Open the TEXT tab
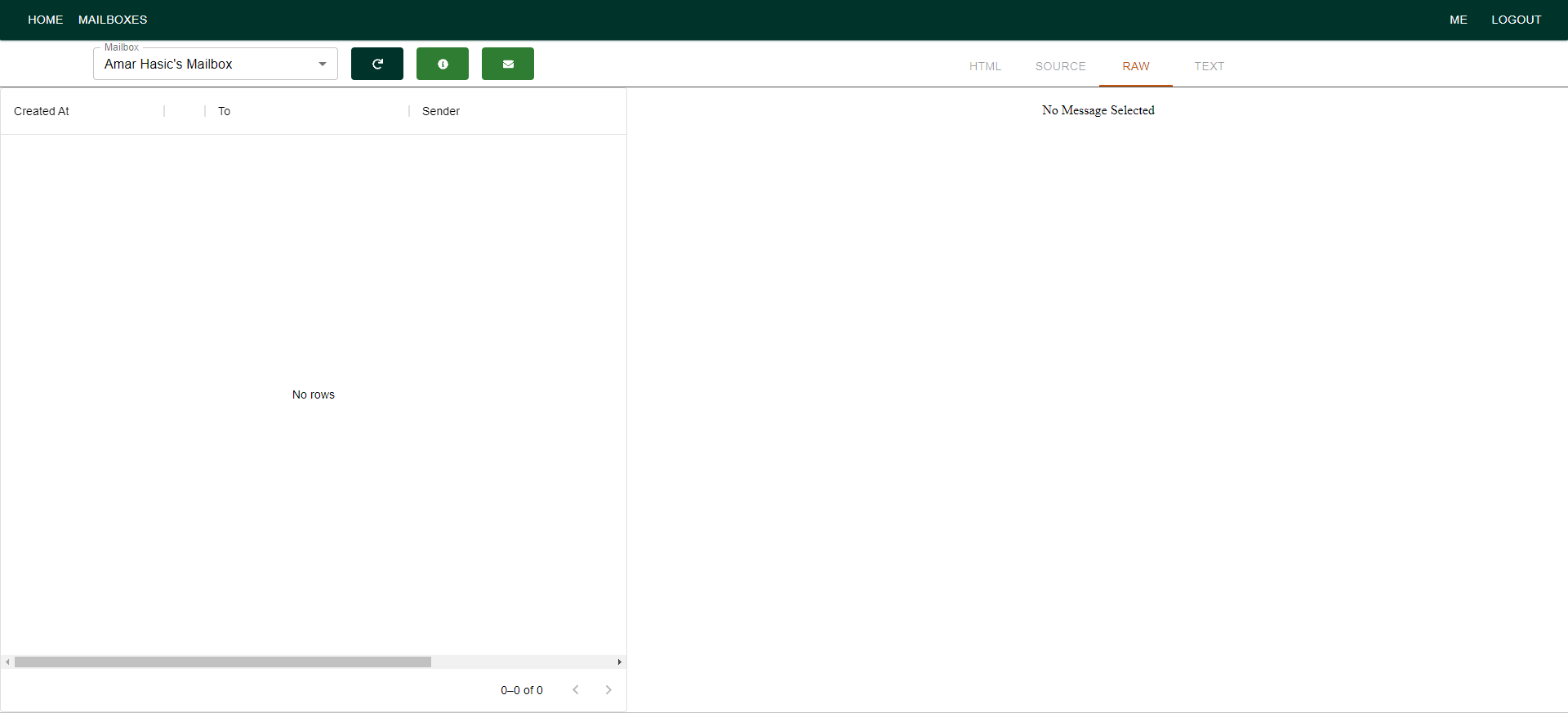This screenshot has height=713, width=1568. [1209, 66]
